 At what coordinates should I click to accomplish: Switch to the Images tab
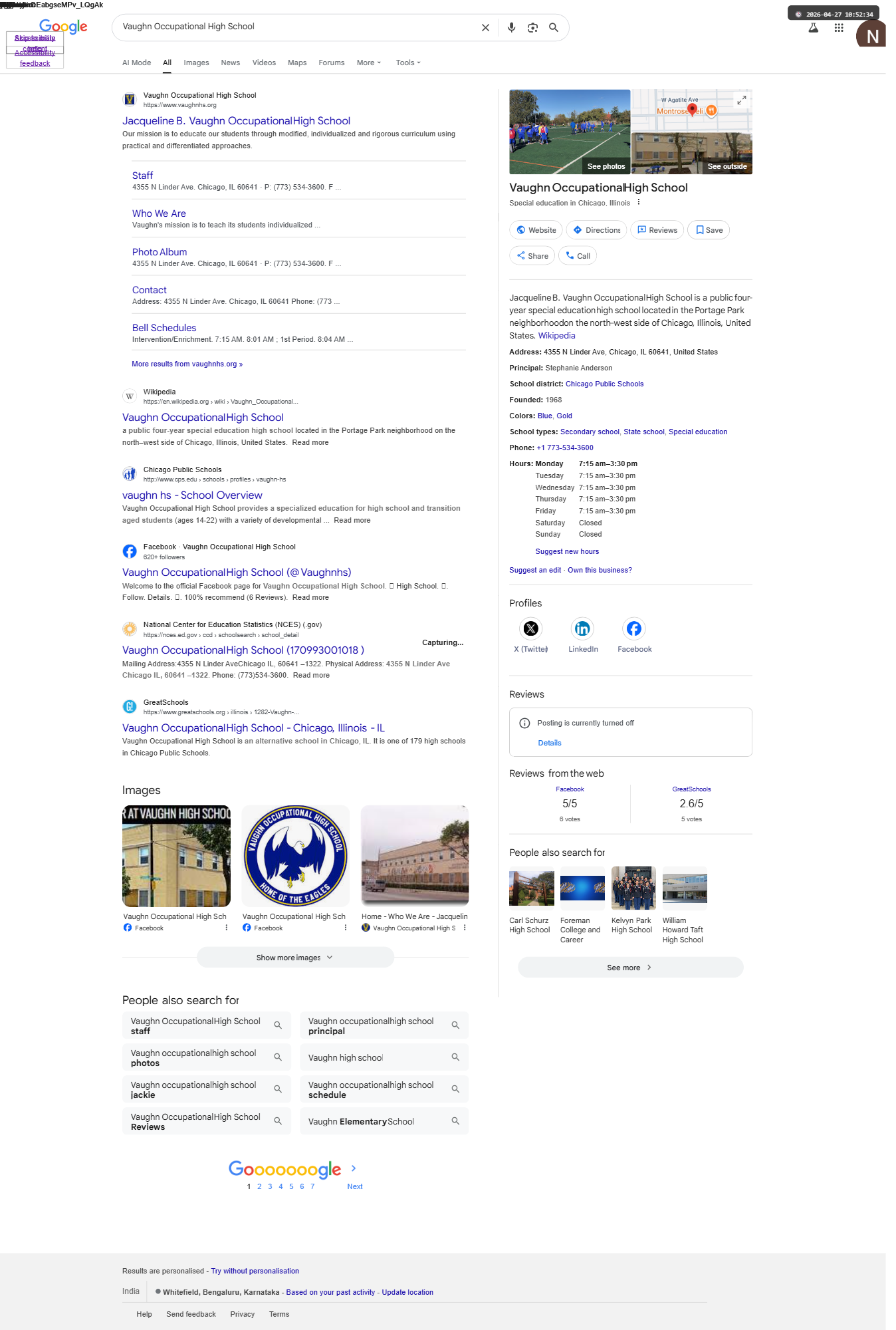[196, 63]
